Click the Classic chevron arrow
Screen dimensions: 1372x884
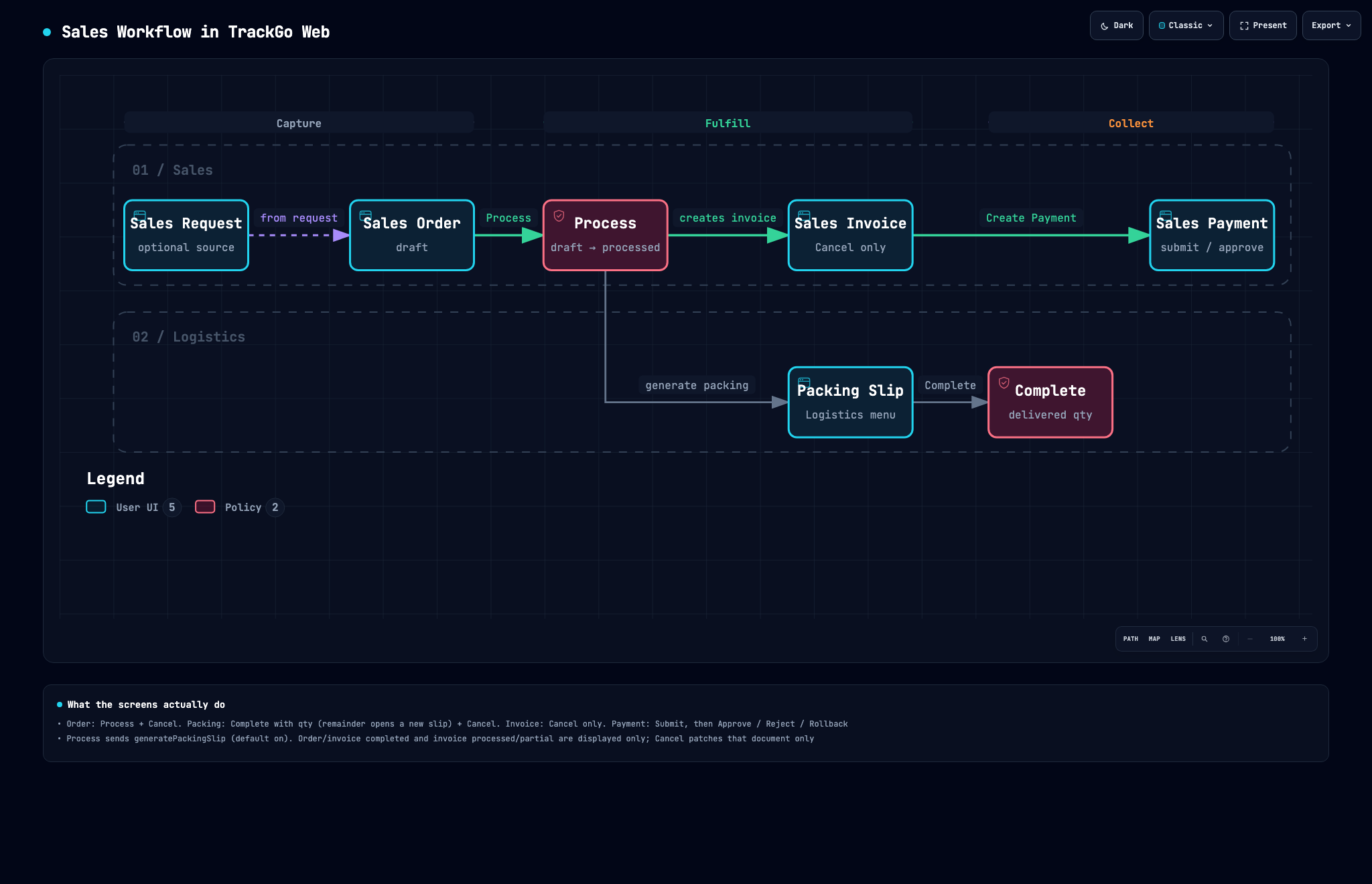pos(1210,26)
